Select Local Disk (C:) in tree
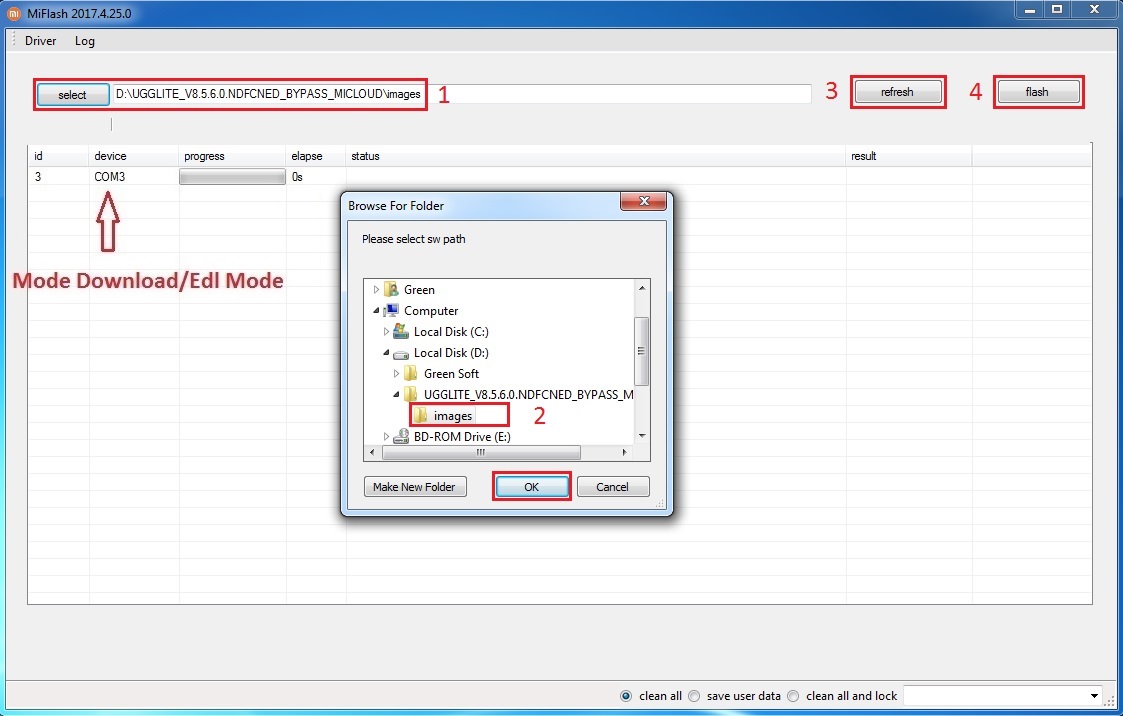The image size is (1123, 716). point(451,332)
